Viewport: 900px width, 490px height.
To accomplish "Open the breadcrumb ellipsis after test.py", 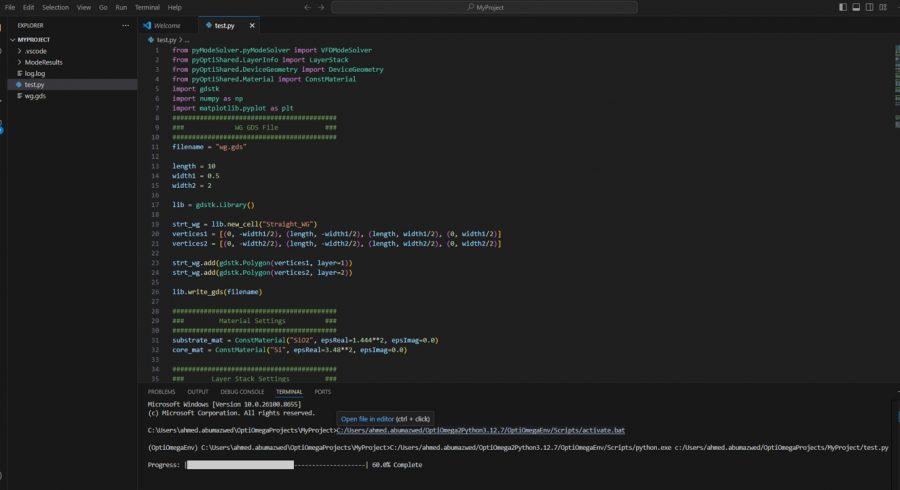I will click(187, 40).
